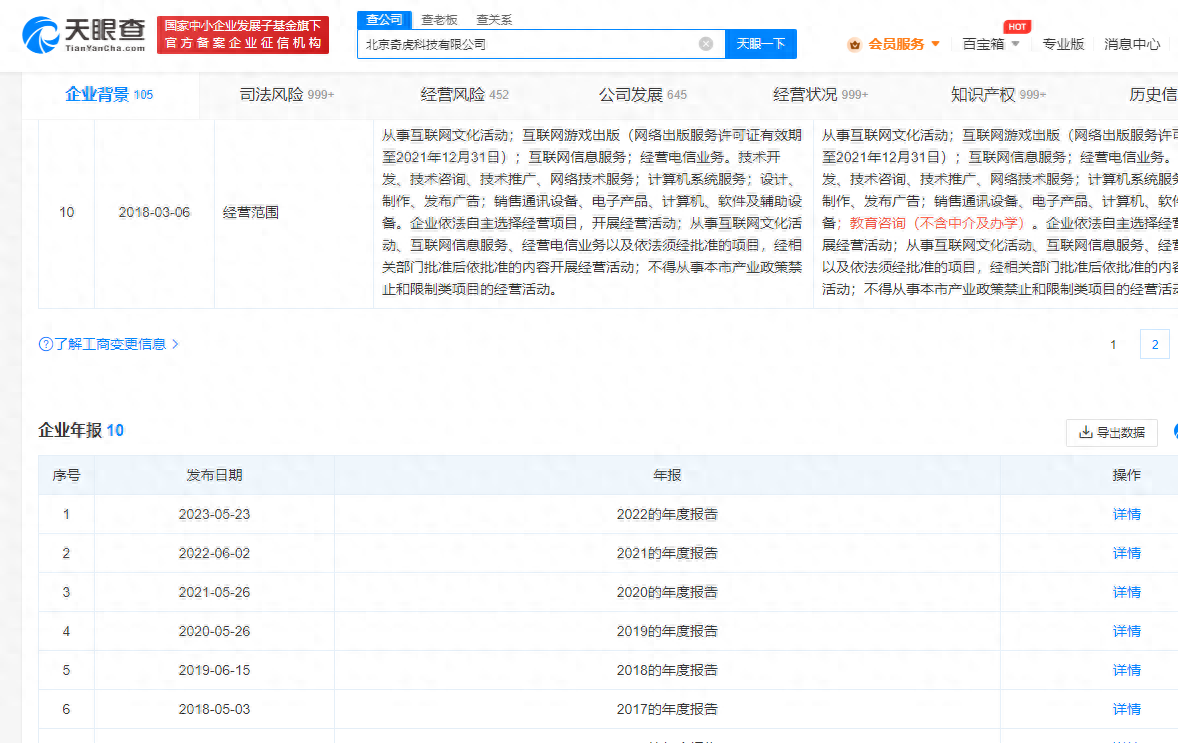Open 详情 for the 2019 annual report
Viewport: 1178px width, 743px height.
(1126, 631)
